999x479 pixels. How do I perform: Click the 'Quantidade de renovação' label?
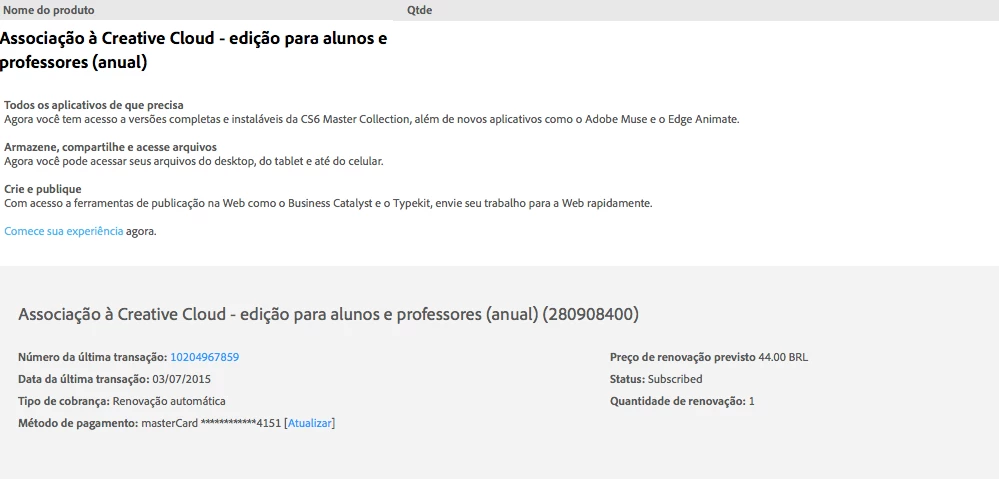coord(678,401)
